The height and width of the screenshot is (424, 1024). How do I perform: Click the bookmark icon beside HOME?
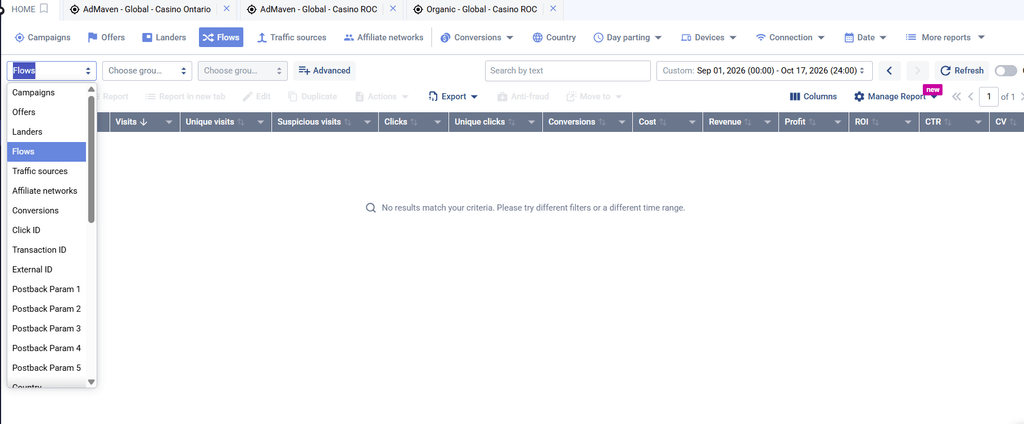click(44, 9)
